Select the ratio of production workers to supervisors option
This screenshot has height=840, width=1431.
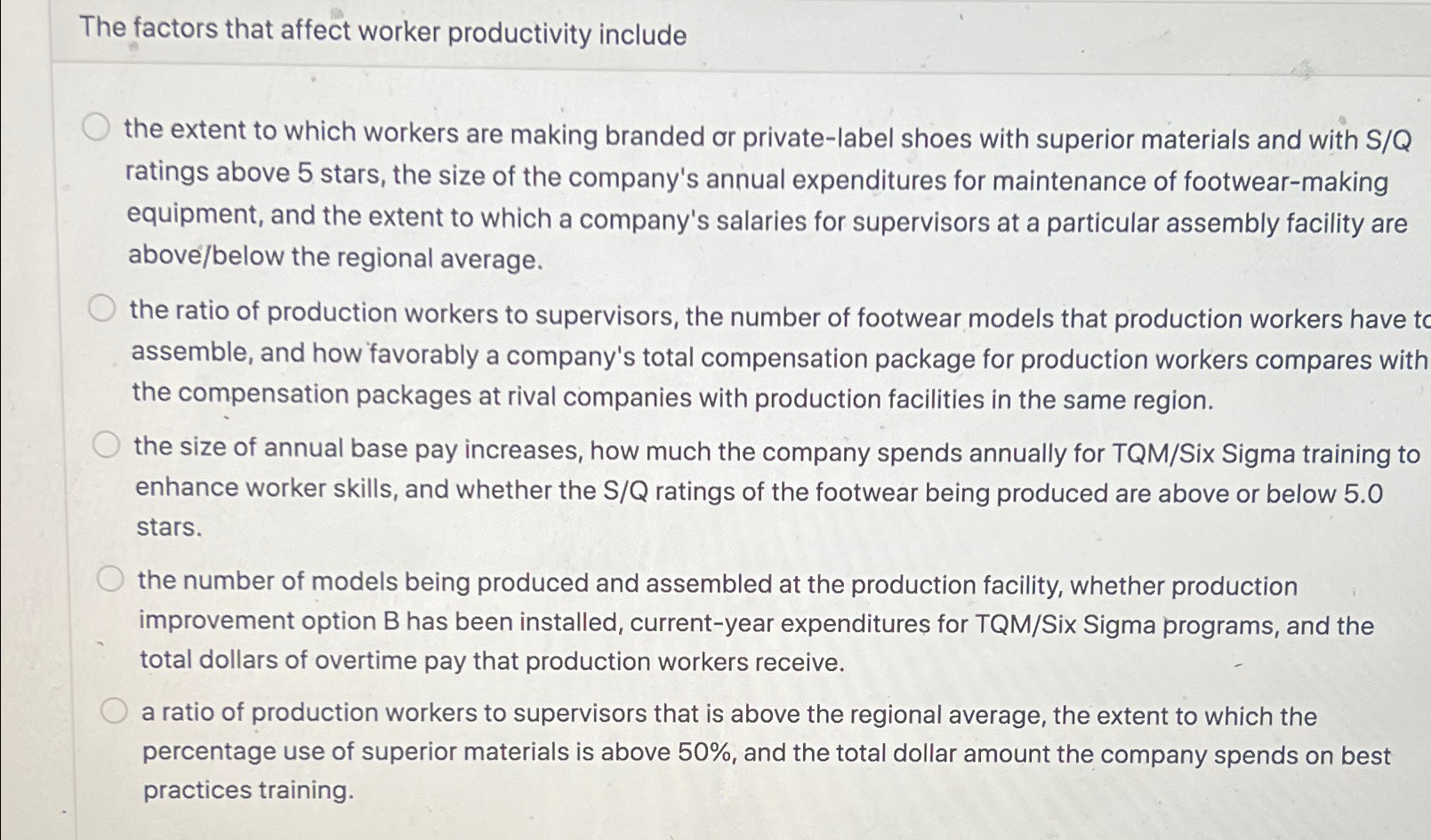tap(104, 308)
